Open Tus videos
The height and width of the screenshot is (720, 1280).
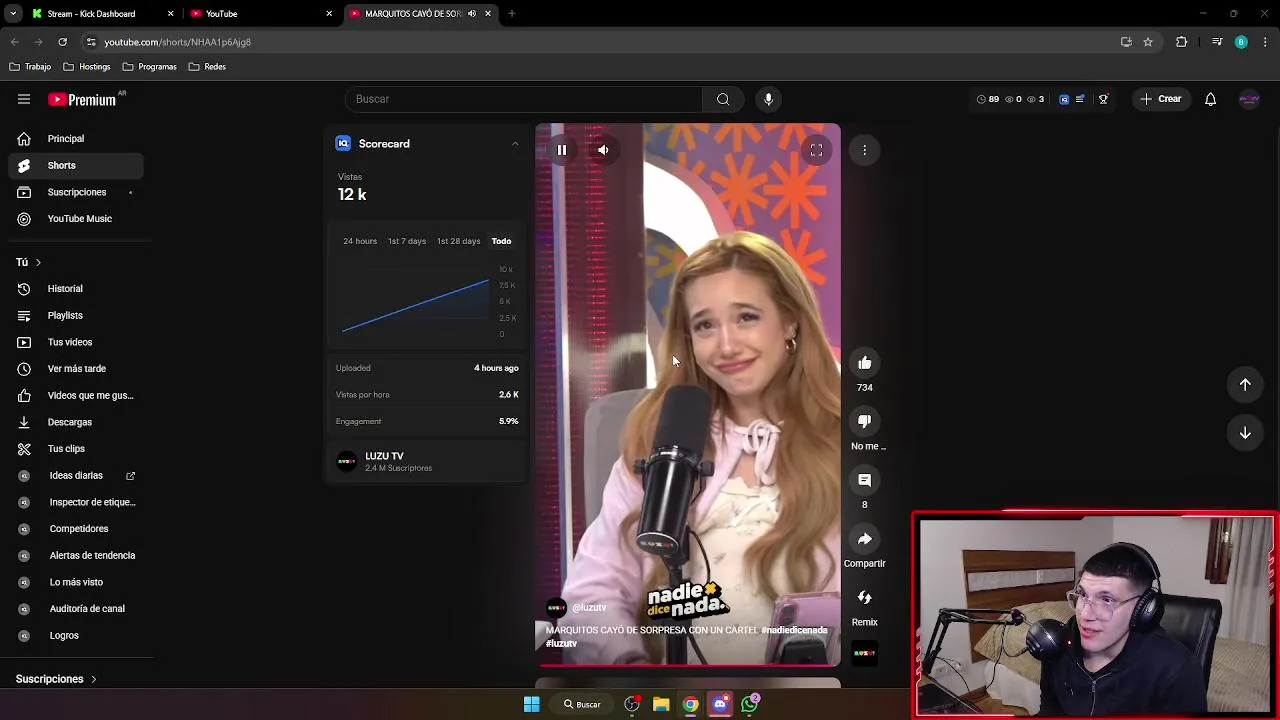pos(76,342)
